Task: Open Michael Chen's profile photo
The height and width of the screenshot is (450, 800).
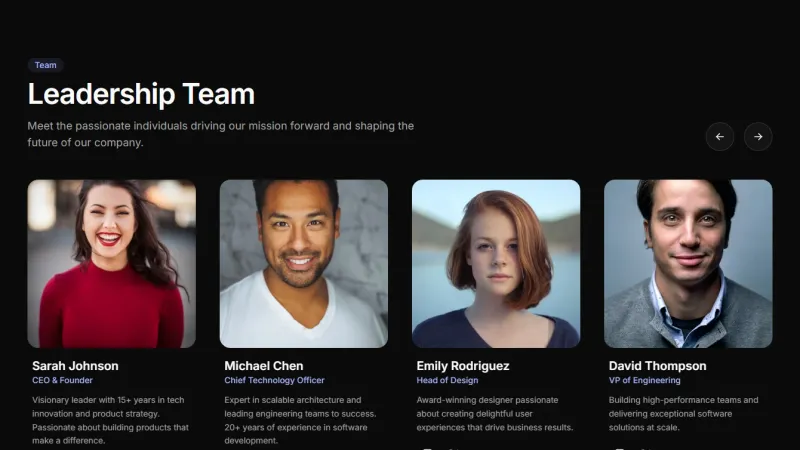Action: pyautogui.click(x=304, y=264)
